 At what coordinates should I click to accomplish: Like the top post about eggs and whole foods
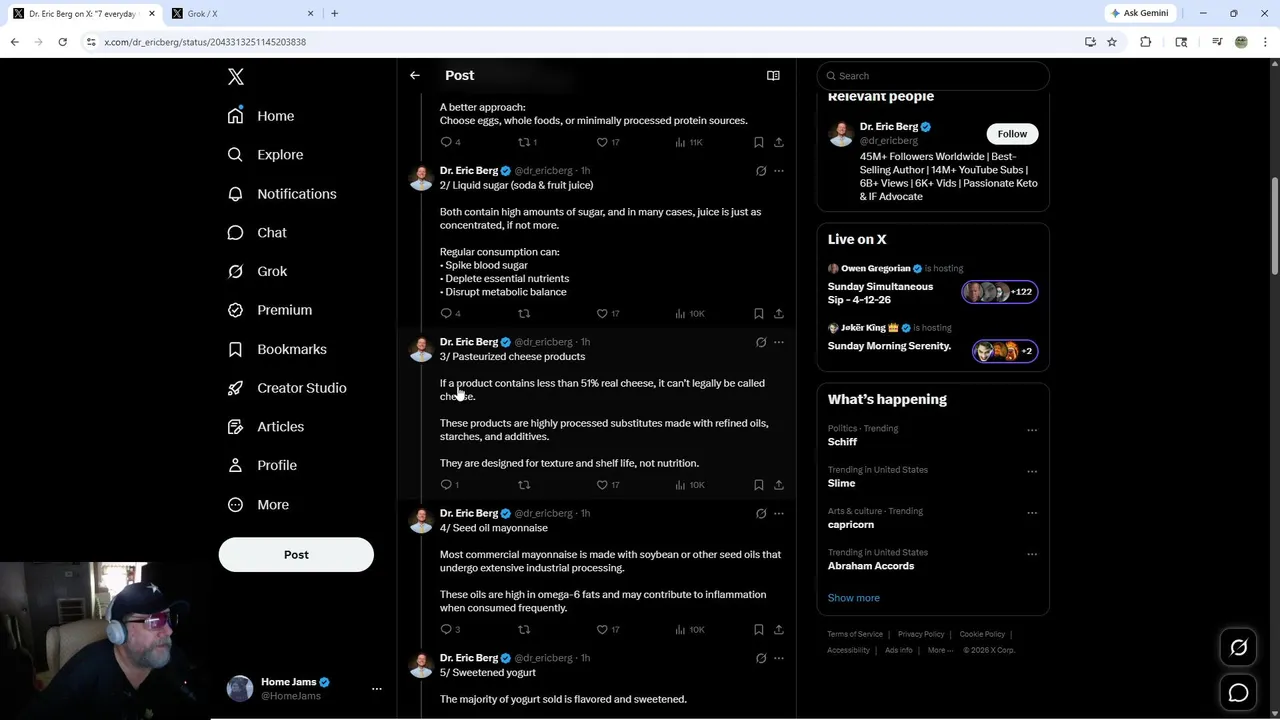(x=602, y=142)
